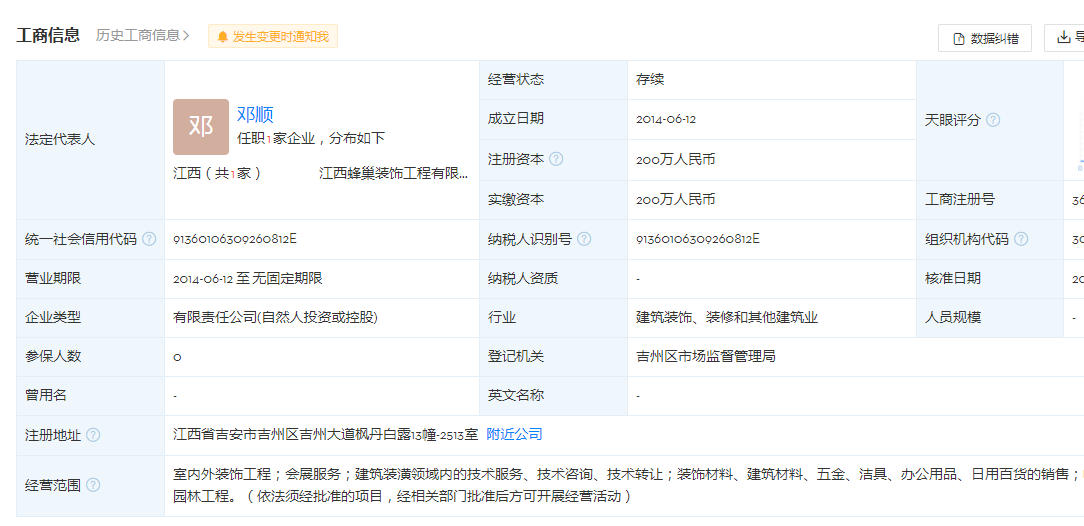The width and height of the screenshot is (1084, 526).
Task: Click the 吉州区市场监督管理局 registration authority text
Action: pos(706,356)
